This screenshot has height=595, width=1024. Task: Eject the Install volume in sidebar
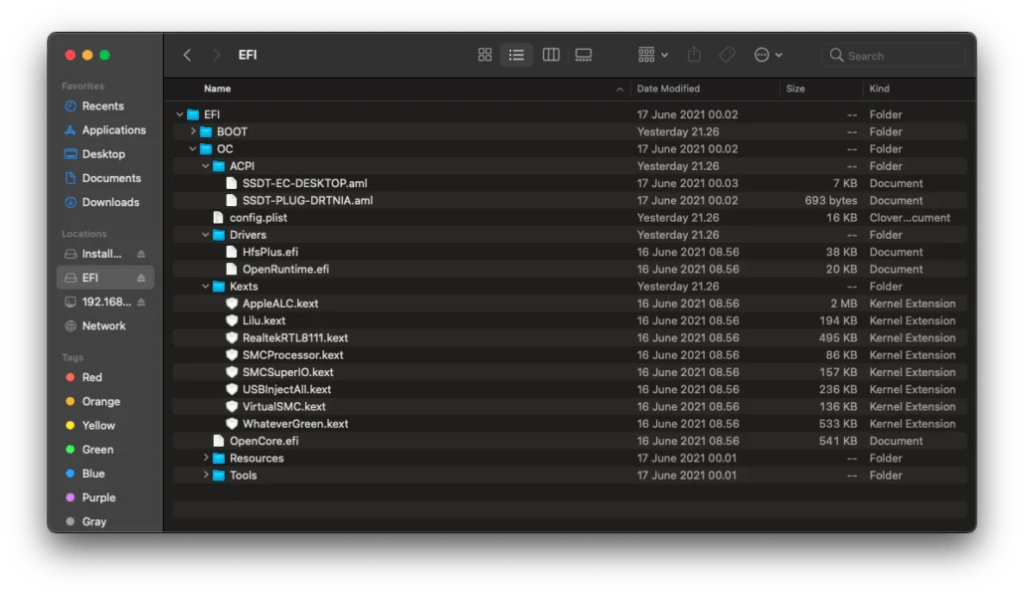pyautogui.click(x=141, y=254)
